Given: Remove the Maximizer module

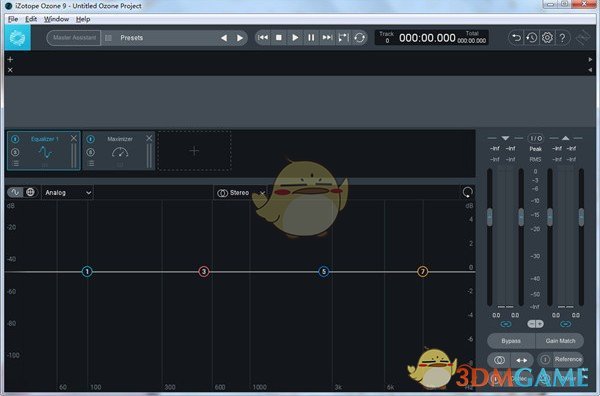Looking at the screenshot, I should pos(149,138).
